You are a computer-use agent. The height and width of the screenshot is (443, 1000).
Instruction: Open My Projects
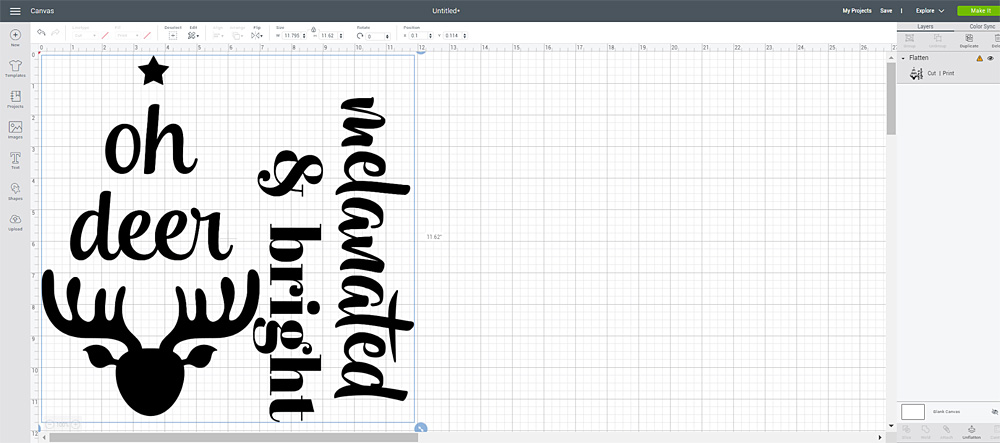(x=857, y=11)
